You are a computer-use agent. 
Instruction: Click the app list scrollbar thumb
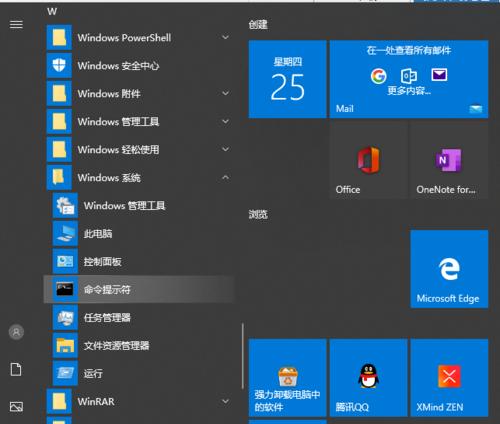(x=243, y=356)
